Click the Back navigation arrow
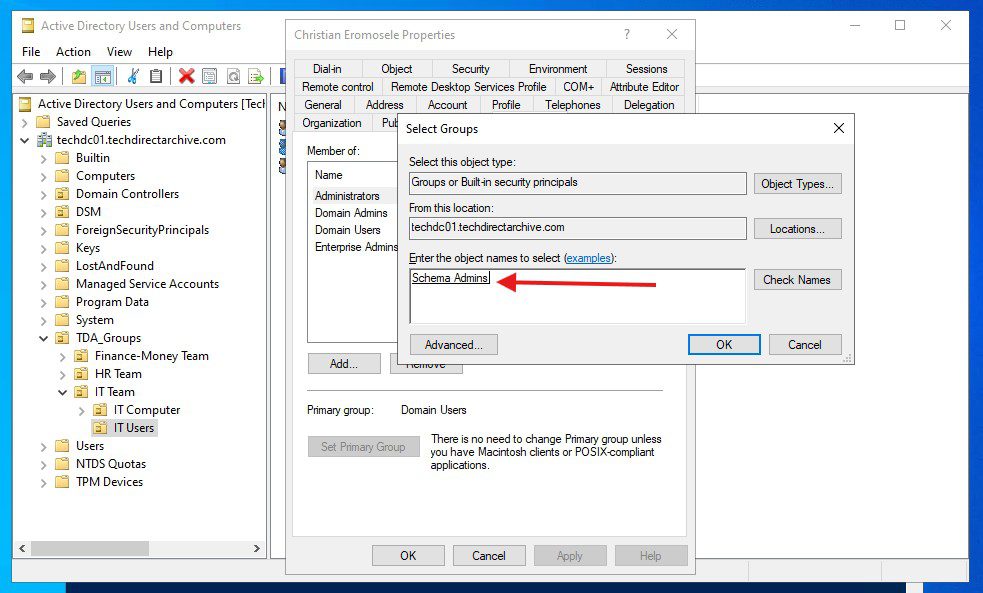983x593 pixels. point(25,75)
